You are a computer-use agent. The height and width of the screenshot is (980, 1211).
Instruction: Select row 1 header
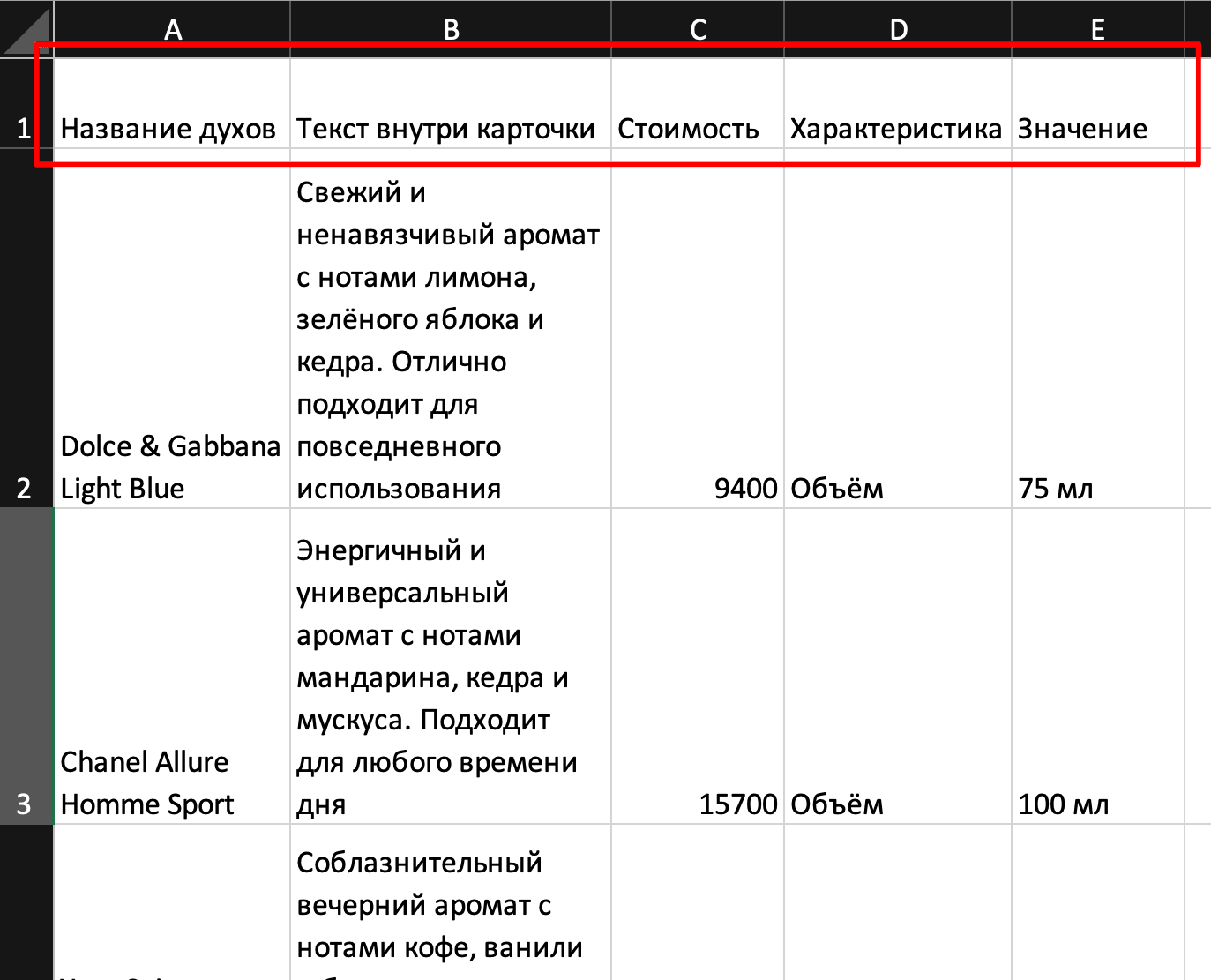26,103
